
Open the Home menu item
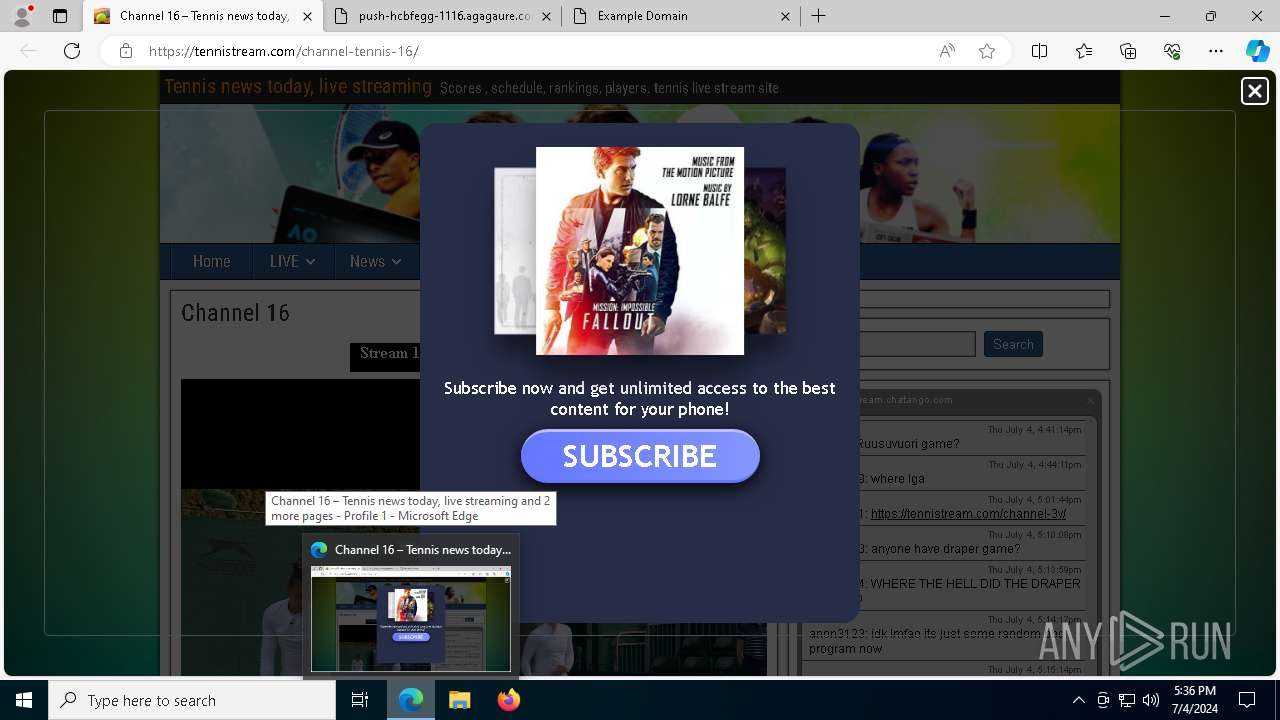coord(211,261)
